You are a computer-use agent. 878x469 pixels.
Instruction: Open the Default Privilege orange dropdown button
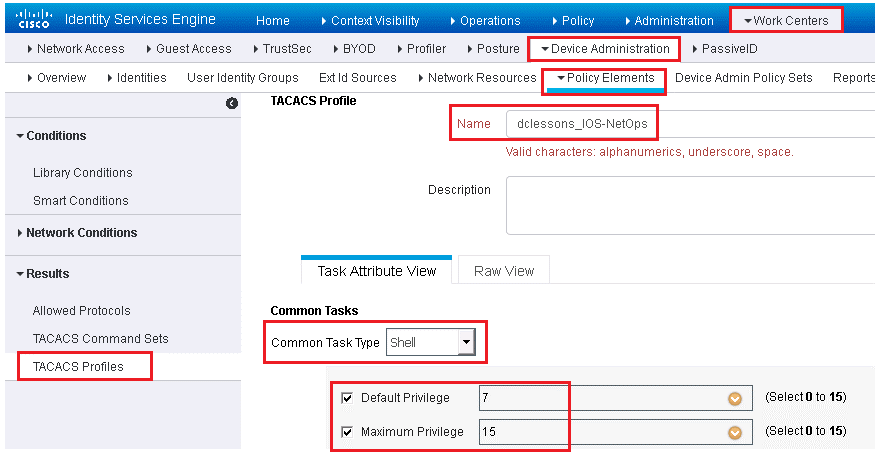[x=735, y=398]
